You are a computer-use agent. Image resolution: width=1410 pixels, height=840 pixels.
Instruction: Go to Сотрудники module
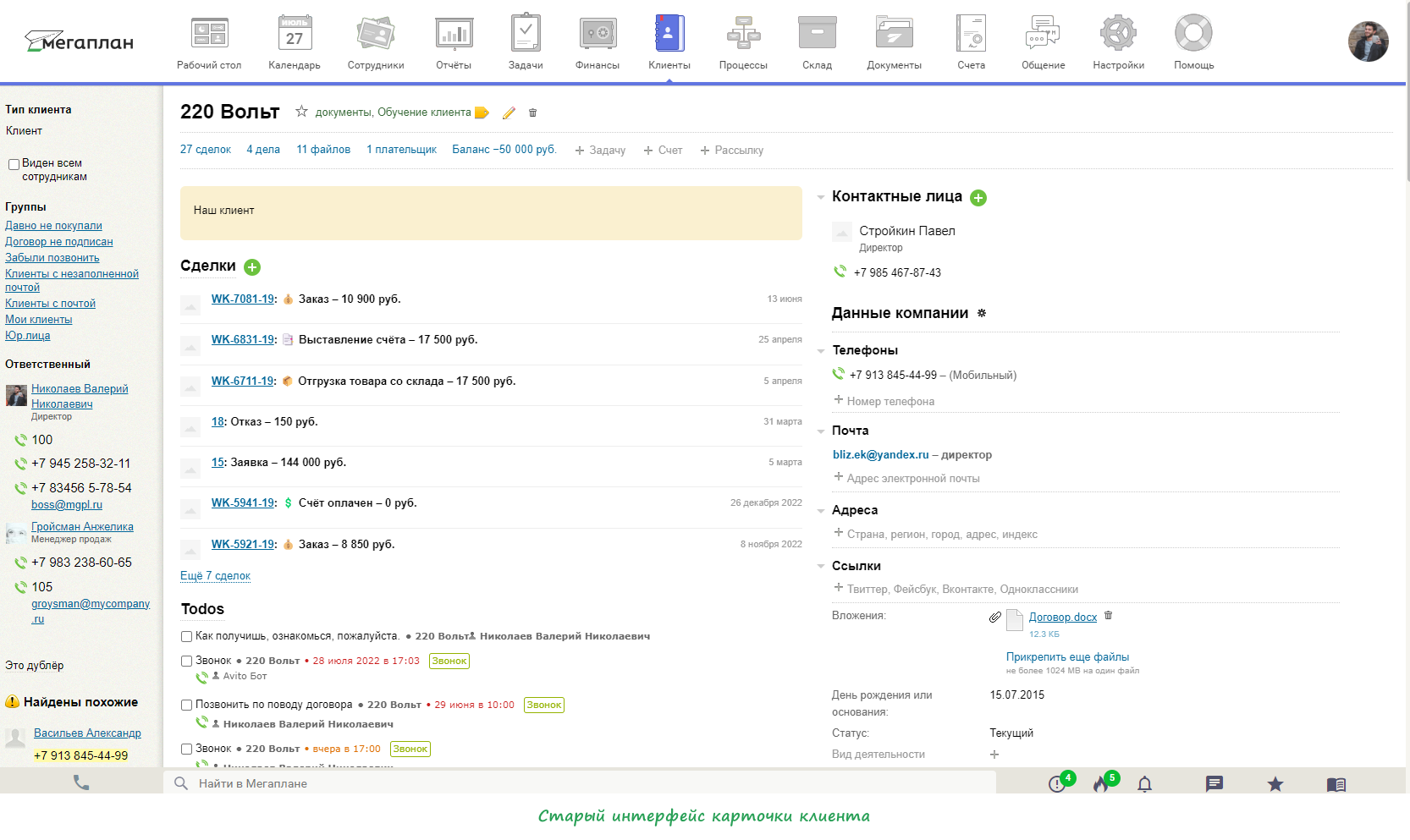click(376, 42)
